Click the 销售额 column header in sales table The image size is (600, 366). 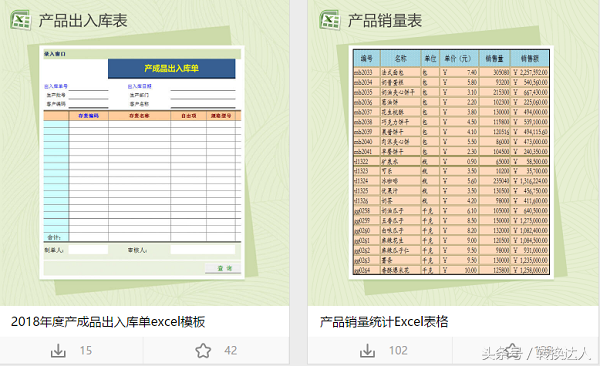[530, 59]
